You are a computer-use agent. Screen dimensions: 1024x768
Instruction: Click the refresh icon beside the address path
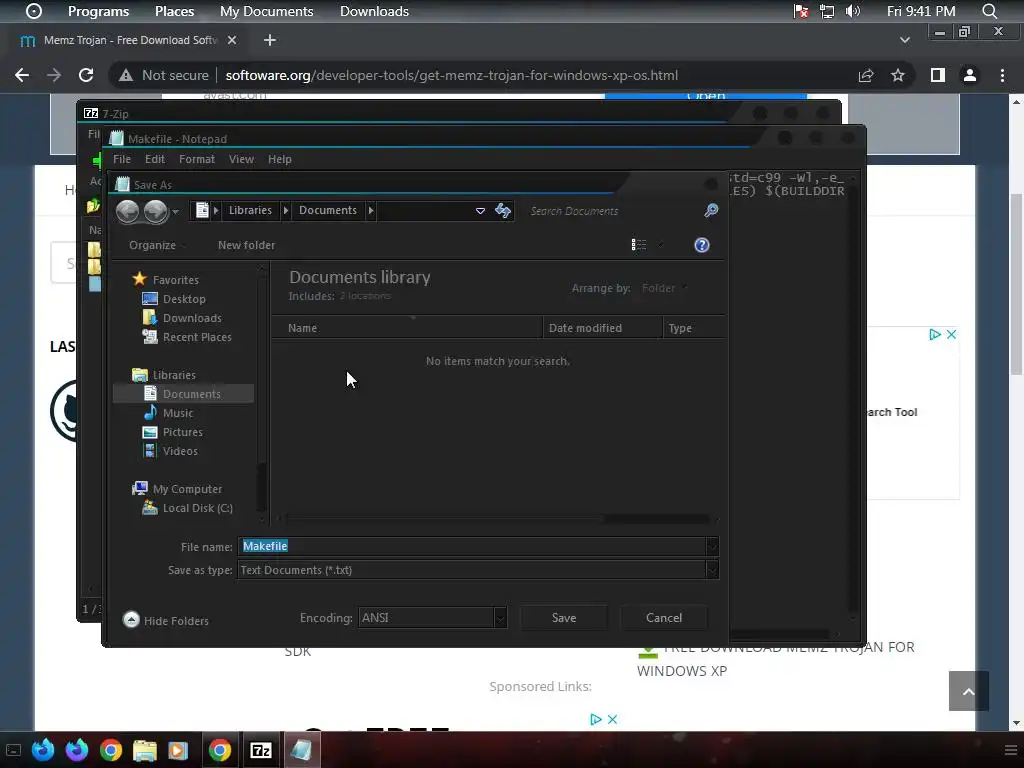[503, 210]
